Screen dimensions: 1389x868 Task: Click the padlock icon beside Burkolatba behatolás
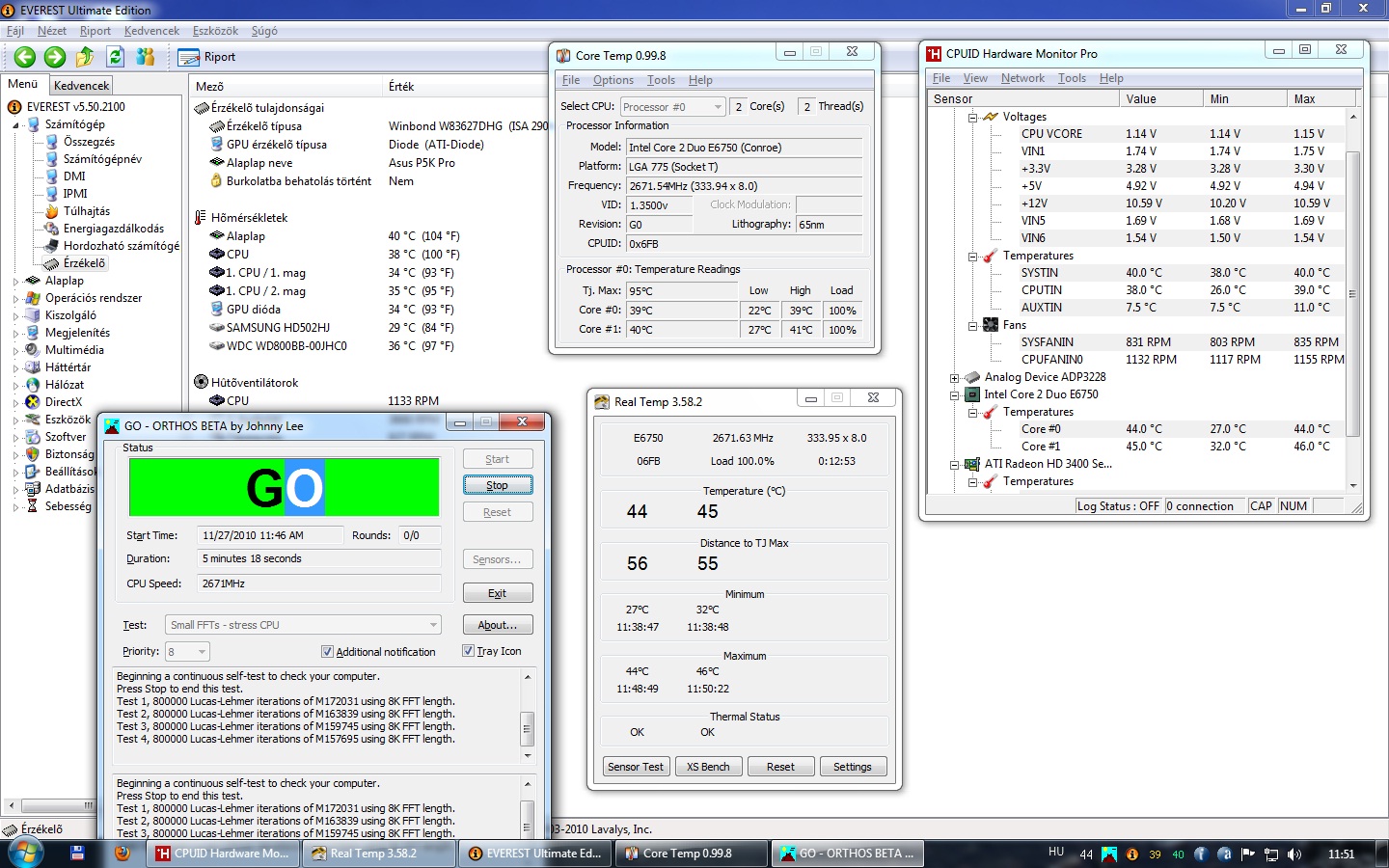217,181
